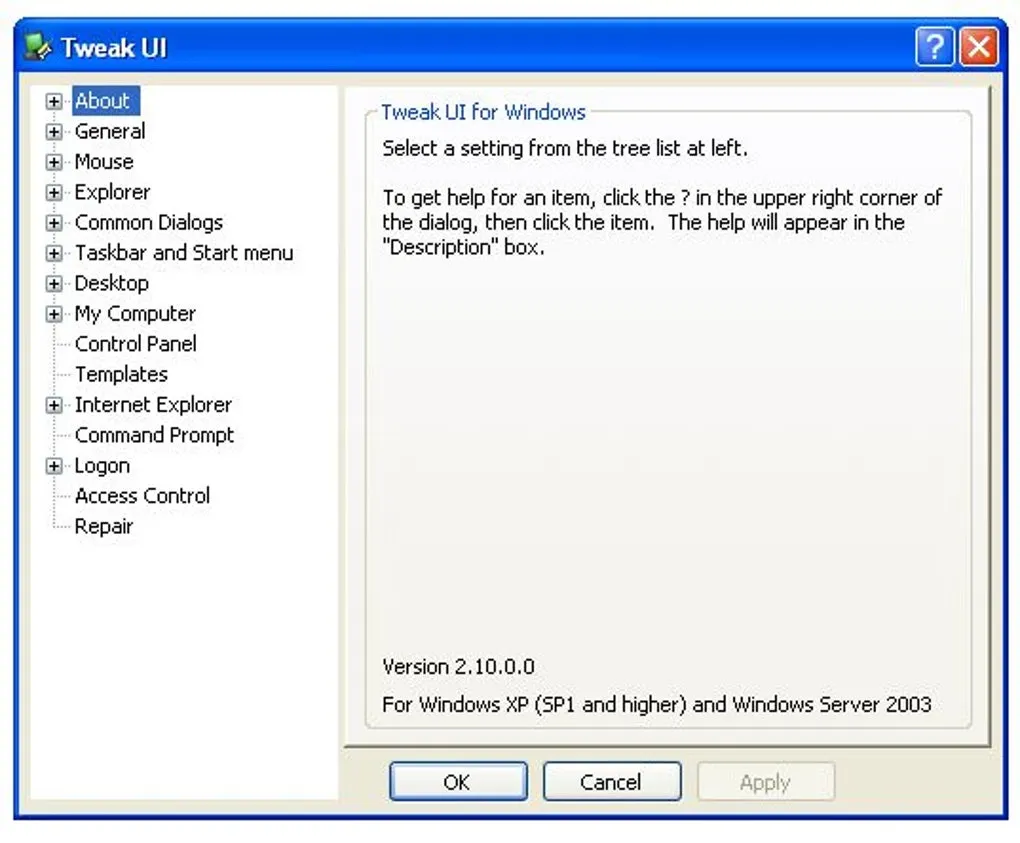Close the Tweak UI window
Image resolution: width=1020 pixels, height=843 pixels.
[979, 47]
